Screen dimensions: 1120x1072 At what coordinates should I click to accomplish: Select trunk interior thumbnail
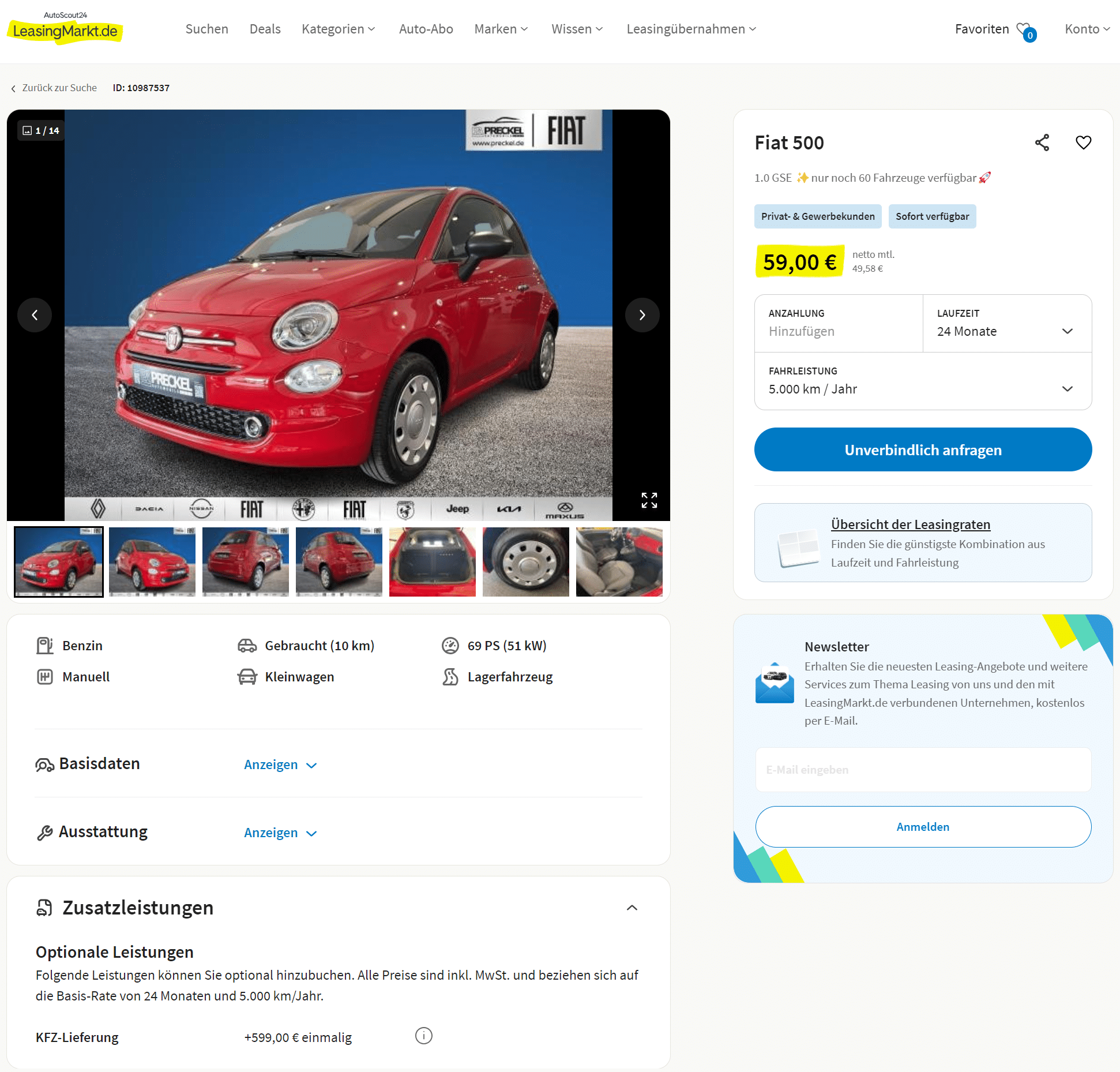(x=433, y=562)
